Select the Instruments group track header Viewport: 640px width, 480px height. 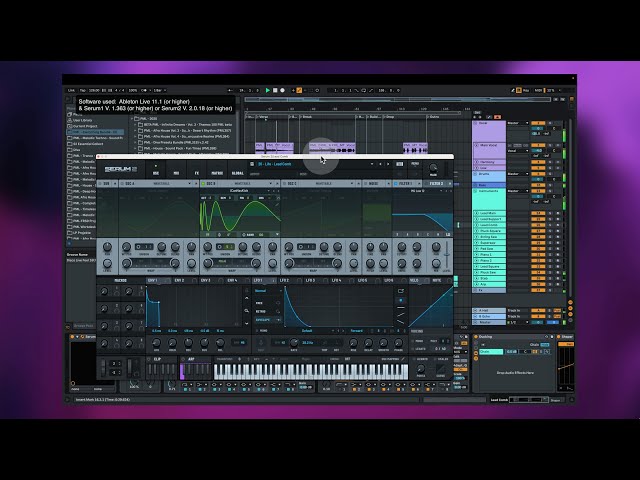click(489, 200)
